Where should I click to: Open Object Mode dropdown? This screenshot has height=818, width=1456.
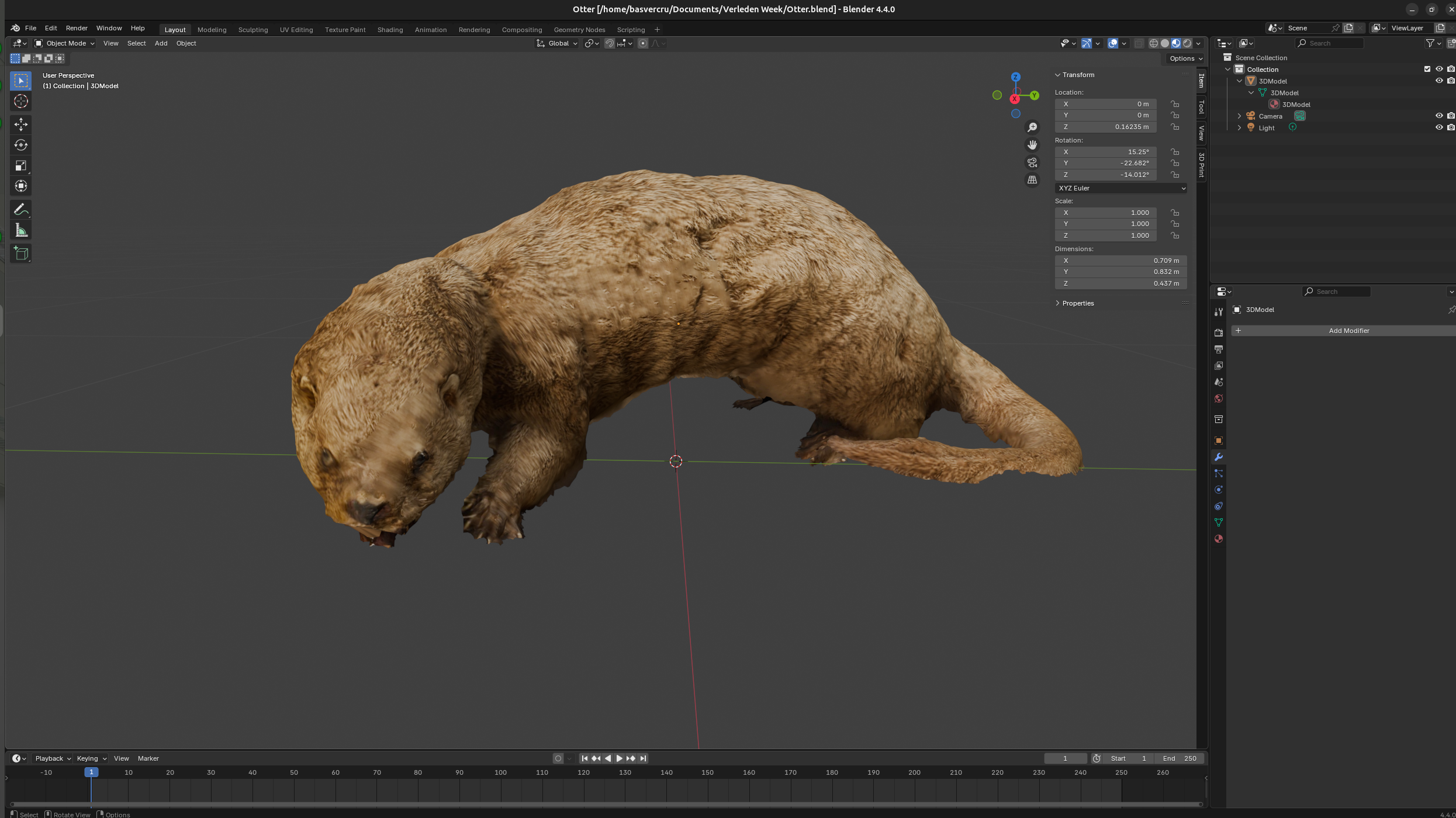point(65,43)
